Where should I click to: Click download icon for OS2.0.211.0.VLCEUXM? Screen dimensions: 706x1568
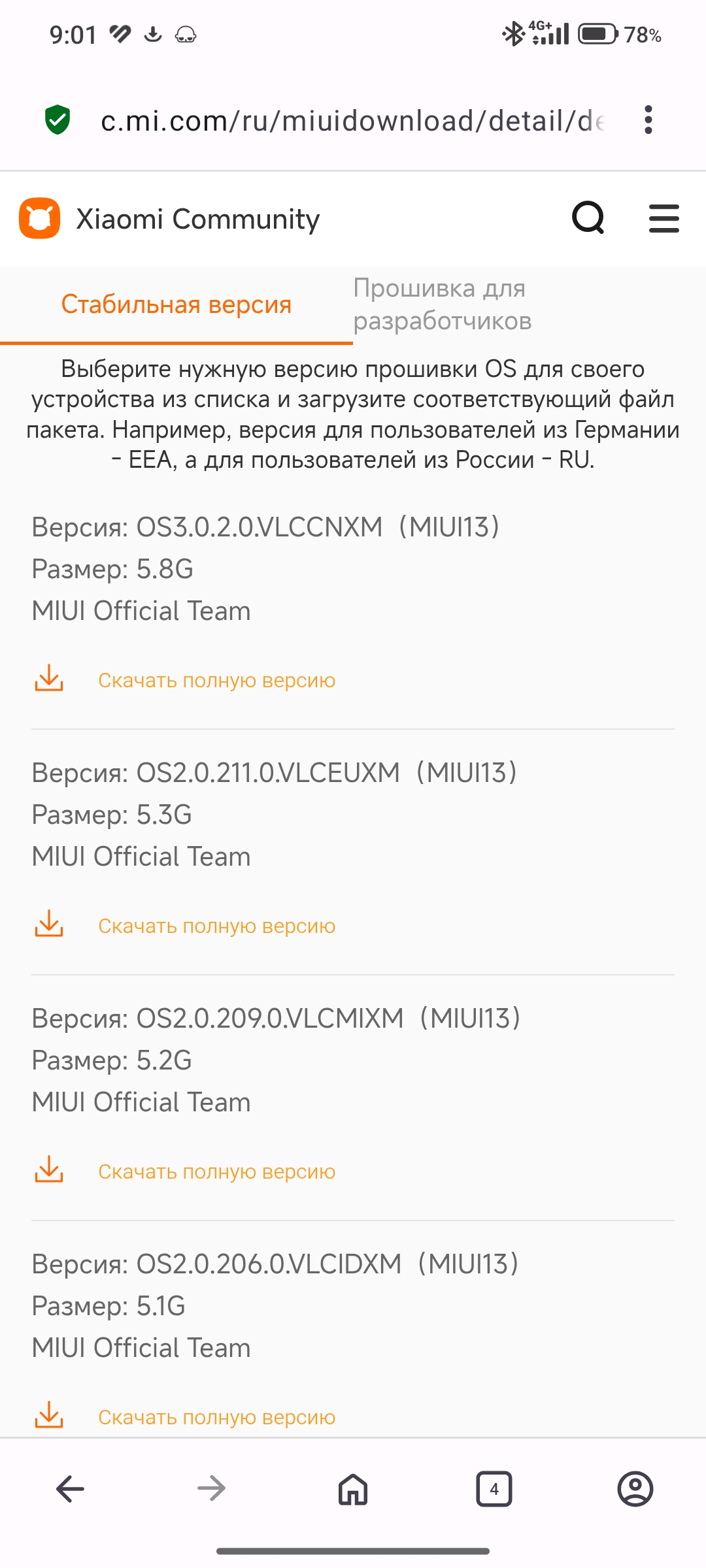[49, 924]
